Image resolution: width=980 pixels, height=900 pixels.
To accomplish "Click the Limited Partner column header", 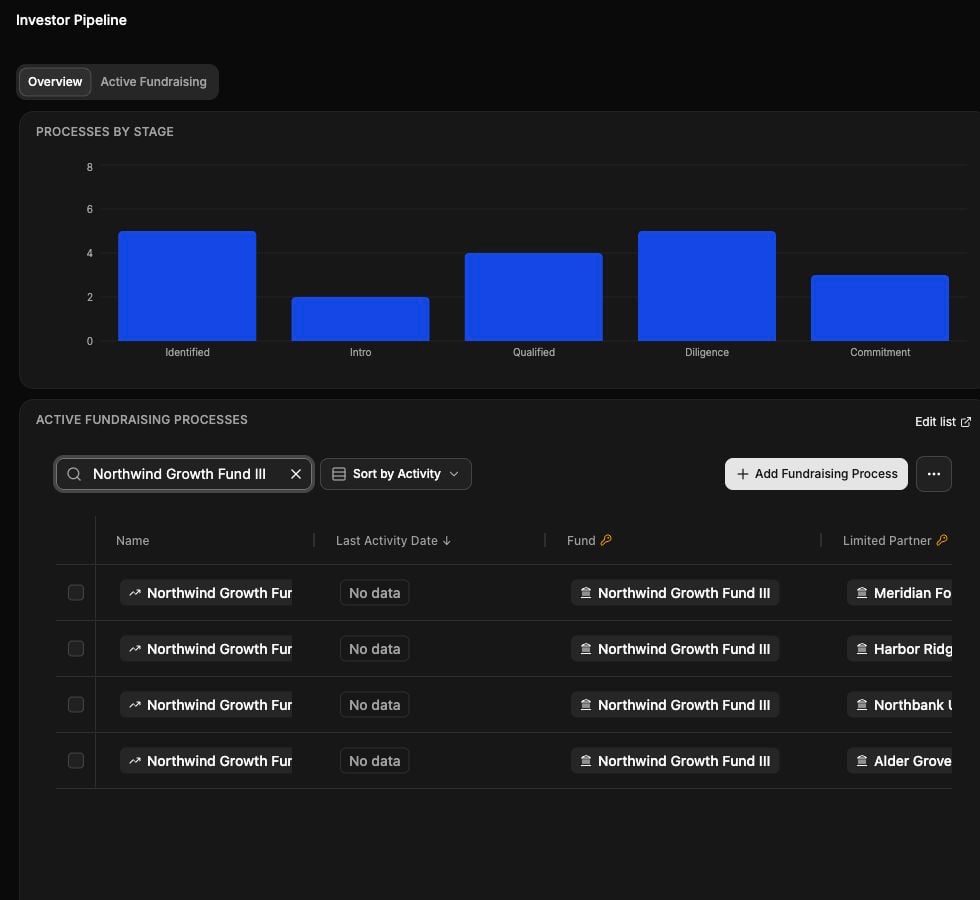I will 887,541.
